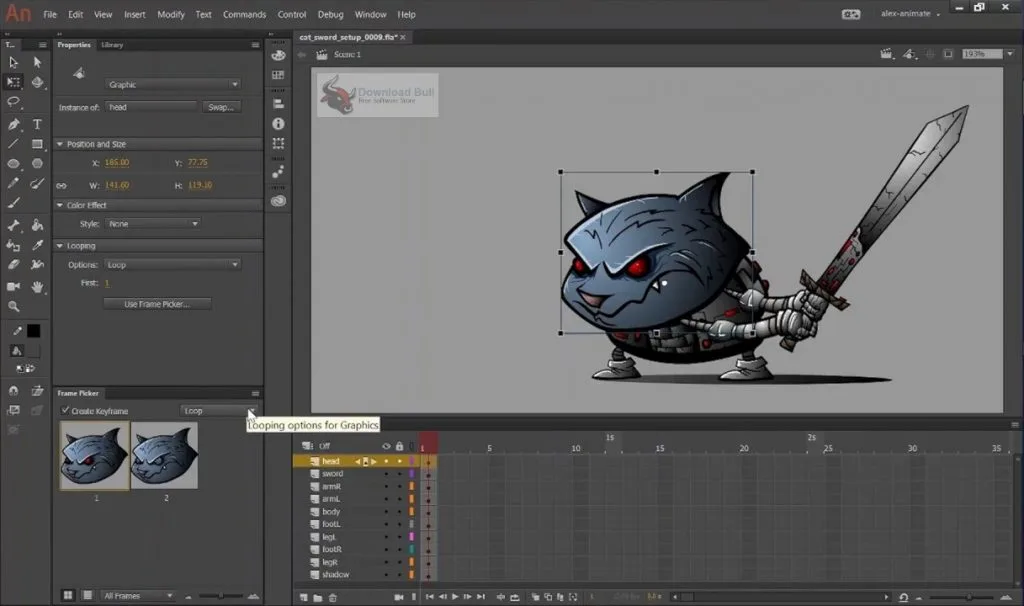
Task: Choose the Eraser tool
Action: [14, 266]
